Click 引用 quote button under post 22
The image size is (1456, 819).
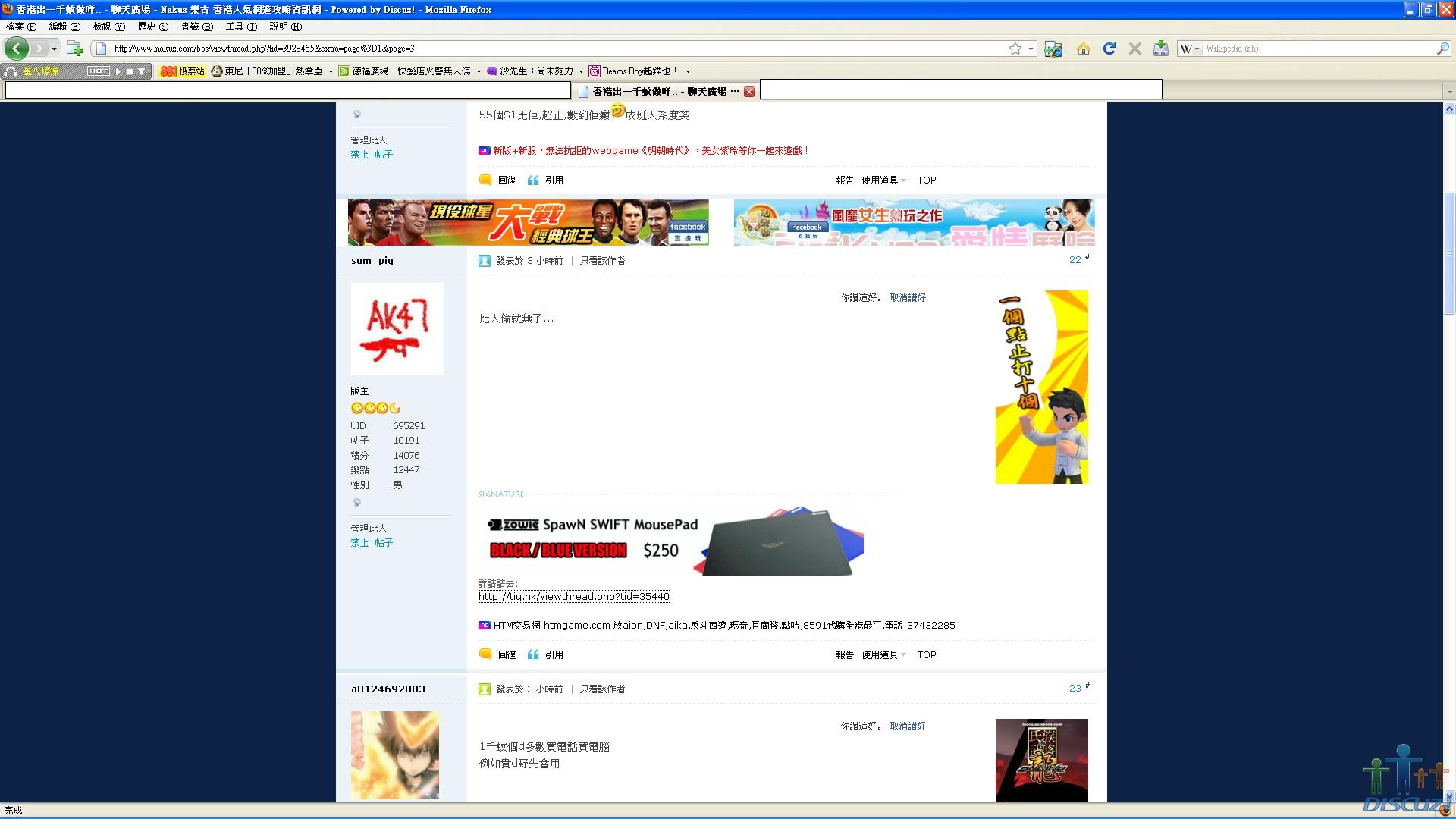pos(546,655)
